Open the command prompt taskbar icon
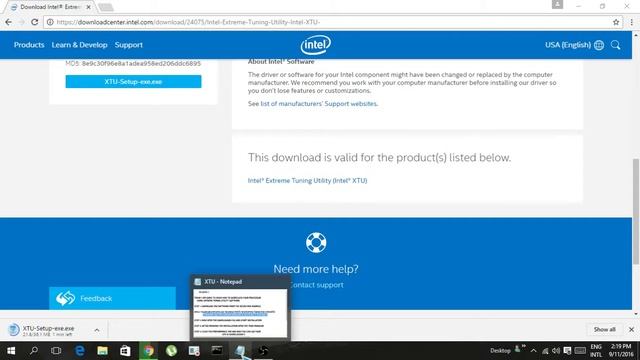 tap(217, 351)
